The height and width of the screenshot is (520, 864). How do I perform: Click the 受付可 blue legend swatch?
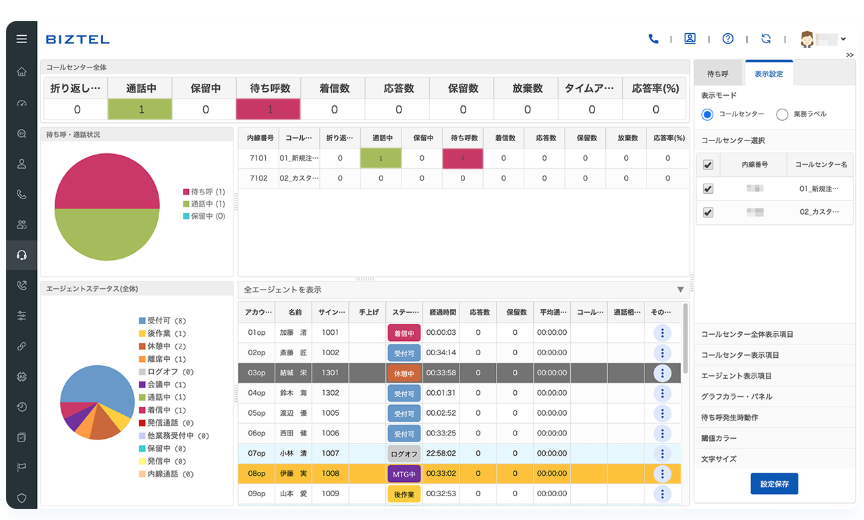[142, 321]
